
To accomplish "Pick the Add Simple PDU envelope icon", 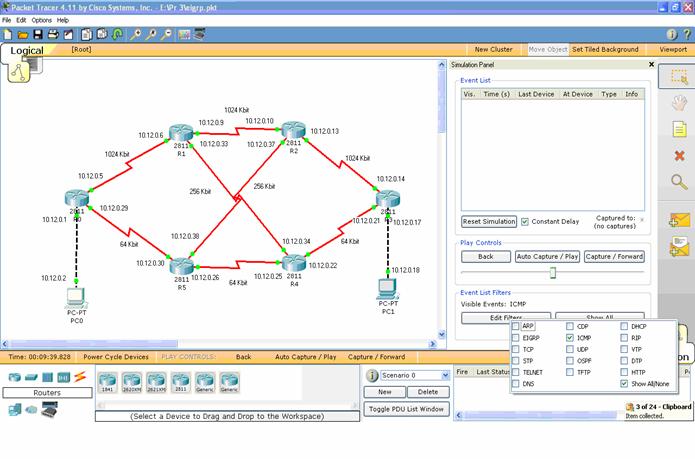I will (x=679, y=220).
